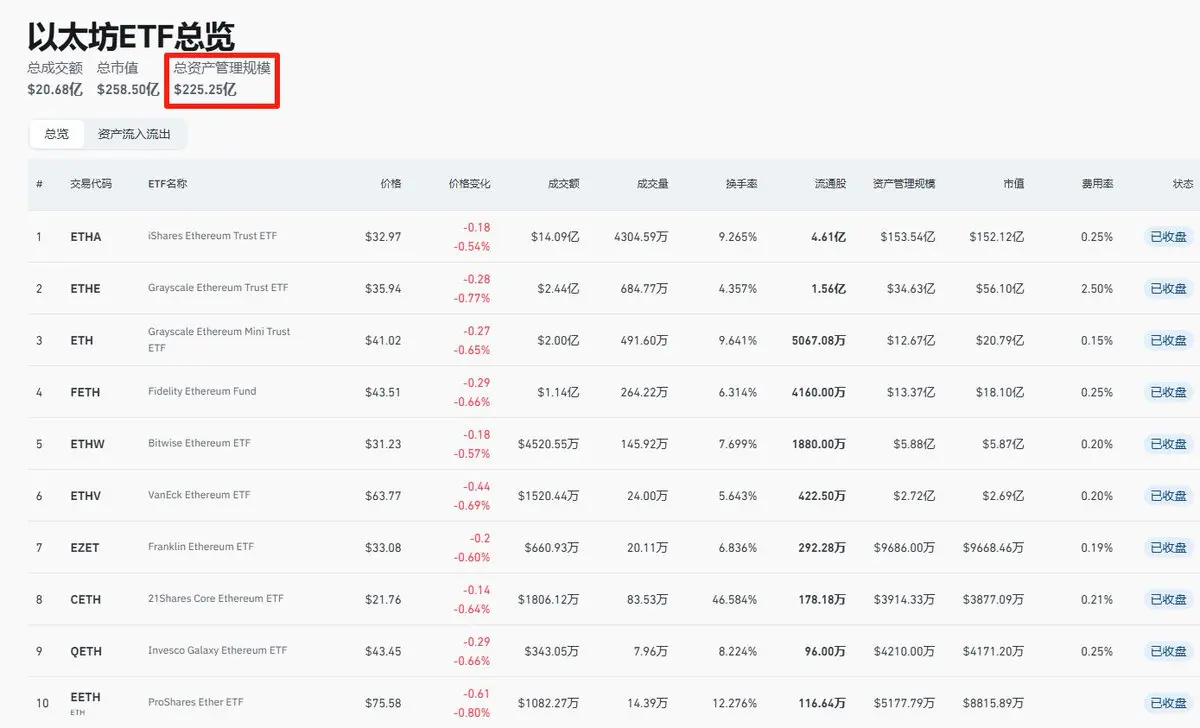Click the $9686.00万 asset value for EZET
This screenshot has height=728, width=1200.
pyautogui.click(x=905, y=548)
